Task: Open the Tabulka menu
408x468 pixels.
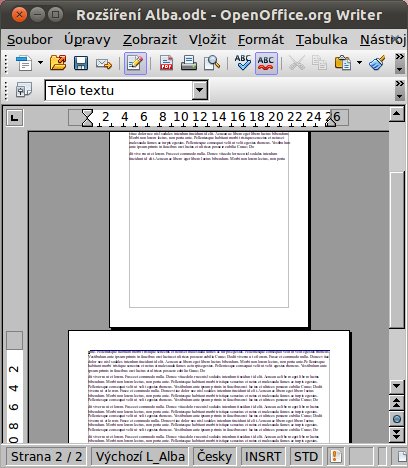Action: click(322, 40)
